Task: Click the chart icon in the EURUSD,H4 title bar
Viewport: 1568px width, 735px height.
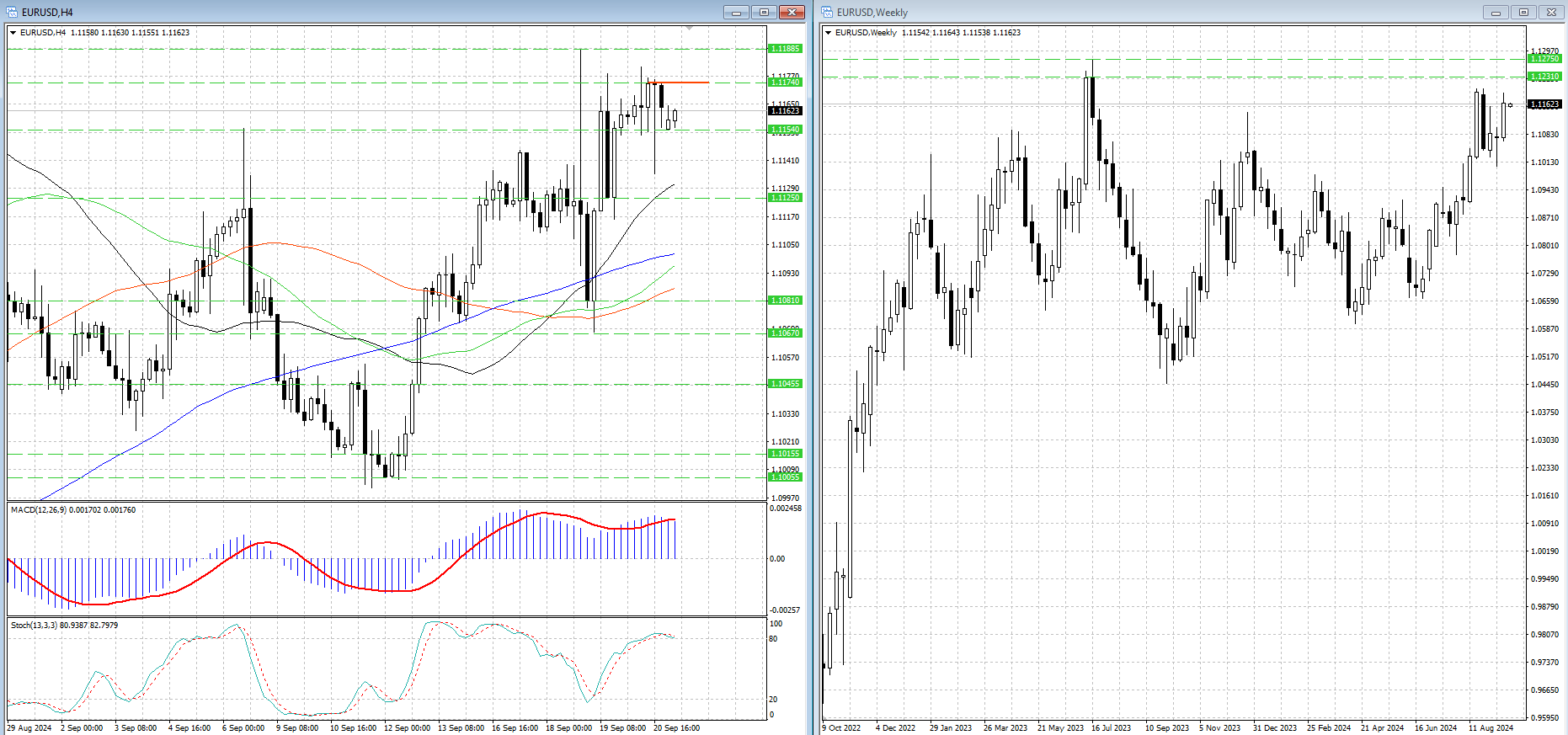Action: (13, 12)
